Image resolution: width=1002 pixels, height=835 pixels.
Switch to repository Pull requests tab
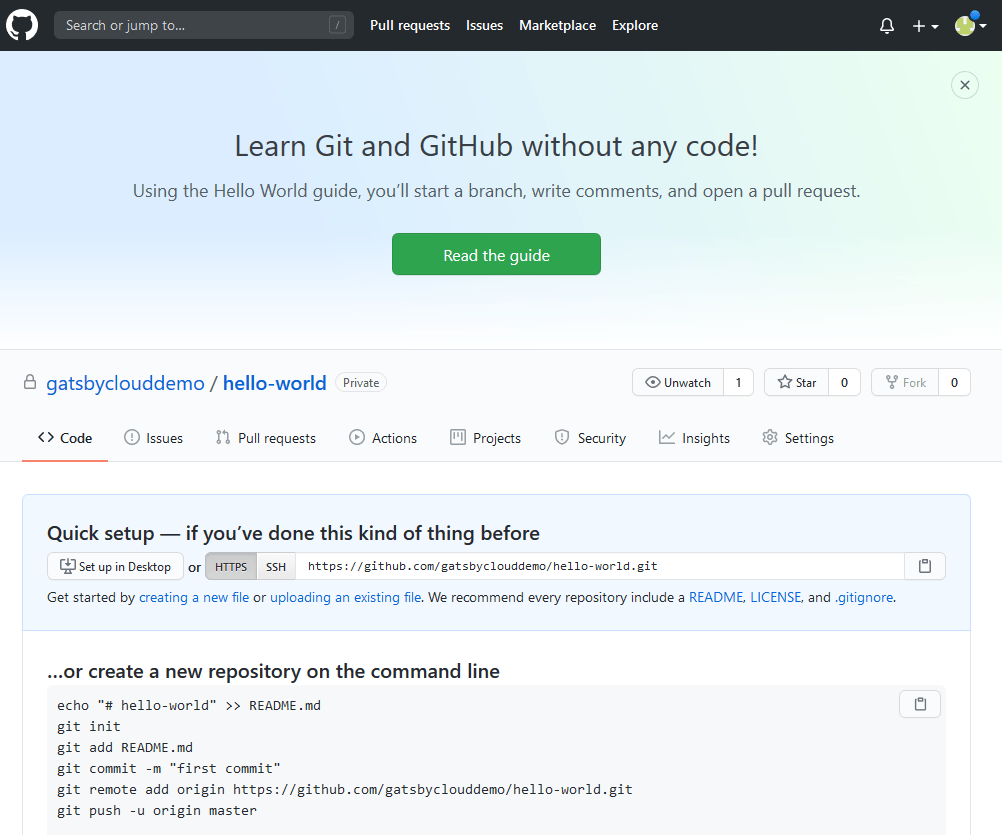[x=265, y=438]
